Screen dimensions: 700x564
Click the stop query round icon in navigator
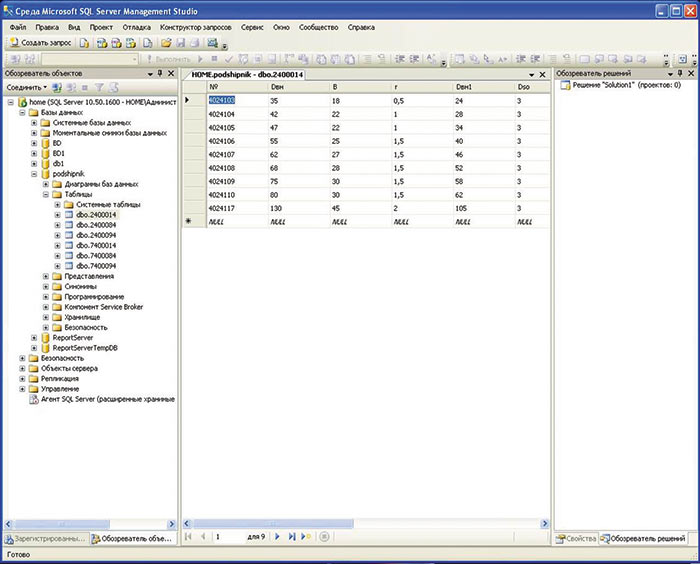(x=325, y=536)
